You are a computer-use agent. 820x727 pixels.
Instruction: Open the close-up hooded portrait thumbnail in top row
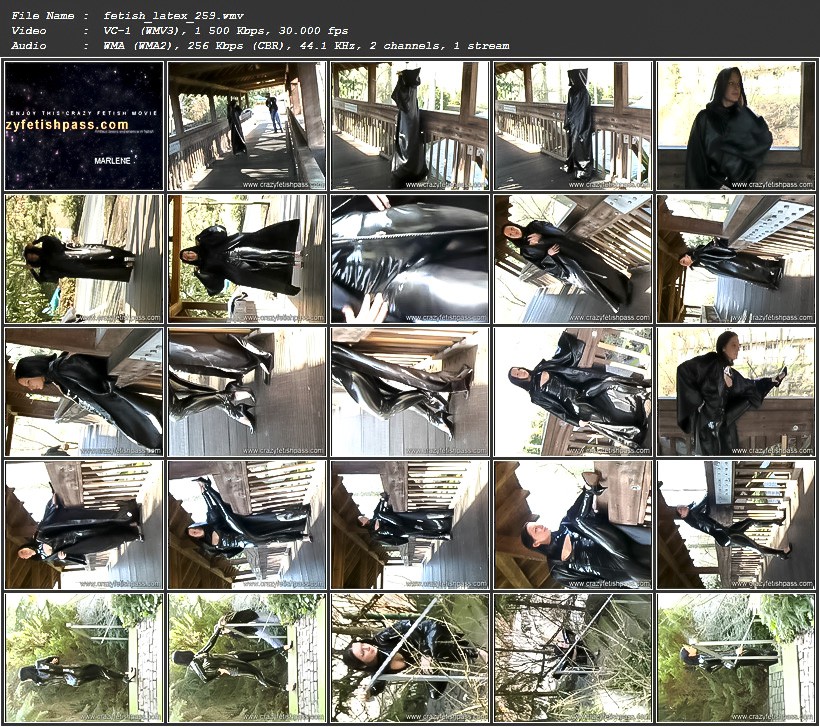736,126
